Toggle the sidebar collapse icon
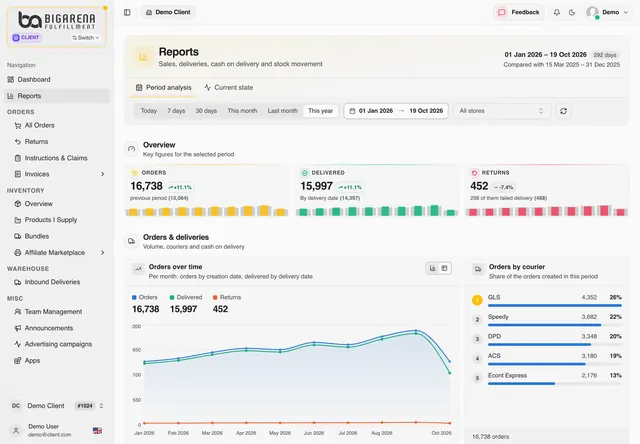The width and height of the screenshot is (640, 444). coord(127,12)
